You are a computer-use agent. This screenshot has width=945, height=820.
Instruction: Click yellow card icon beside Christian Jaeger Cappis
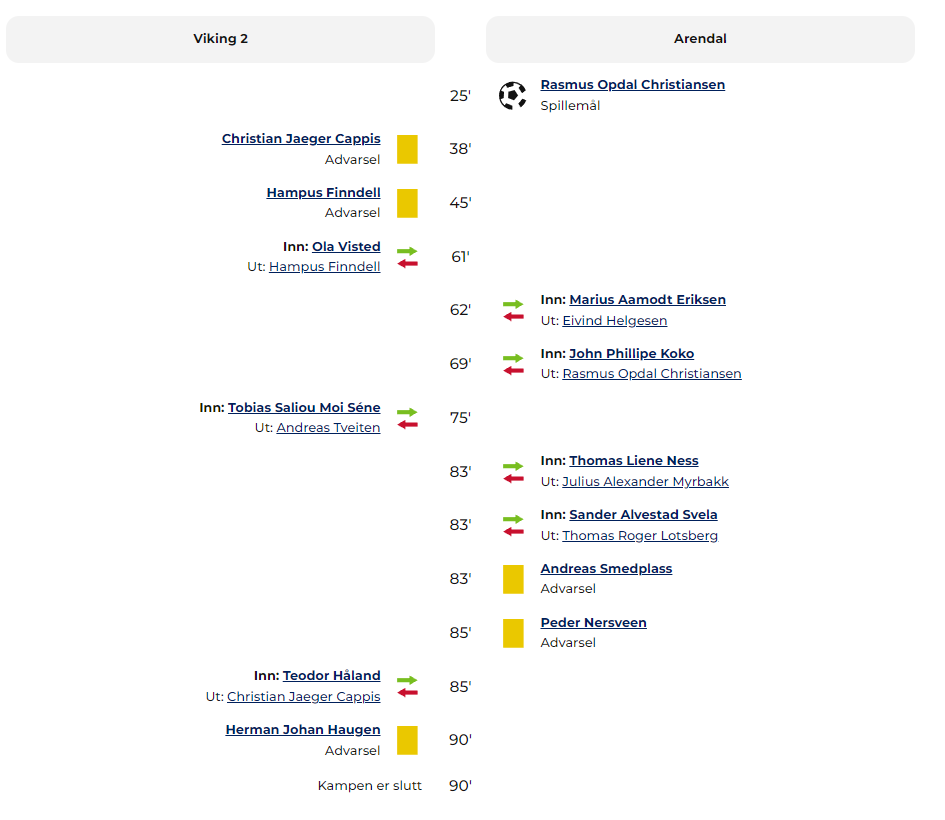[407, 149]
